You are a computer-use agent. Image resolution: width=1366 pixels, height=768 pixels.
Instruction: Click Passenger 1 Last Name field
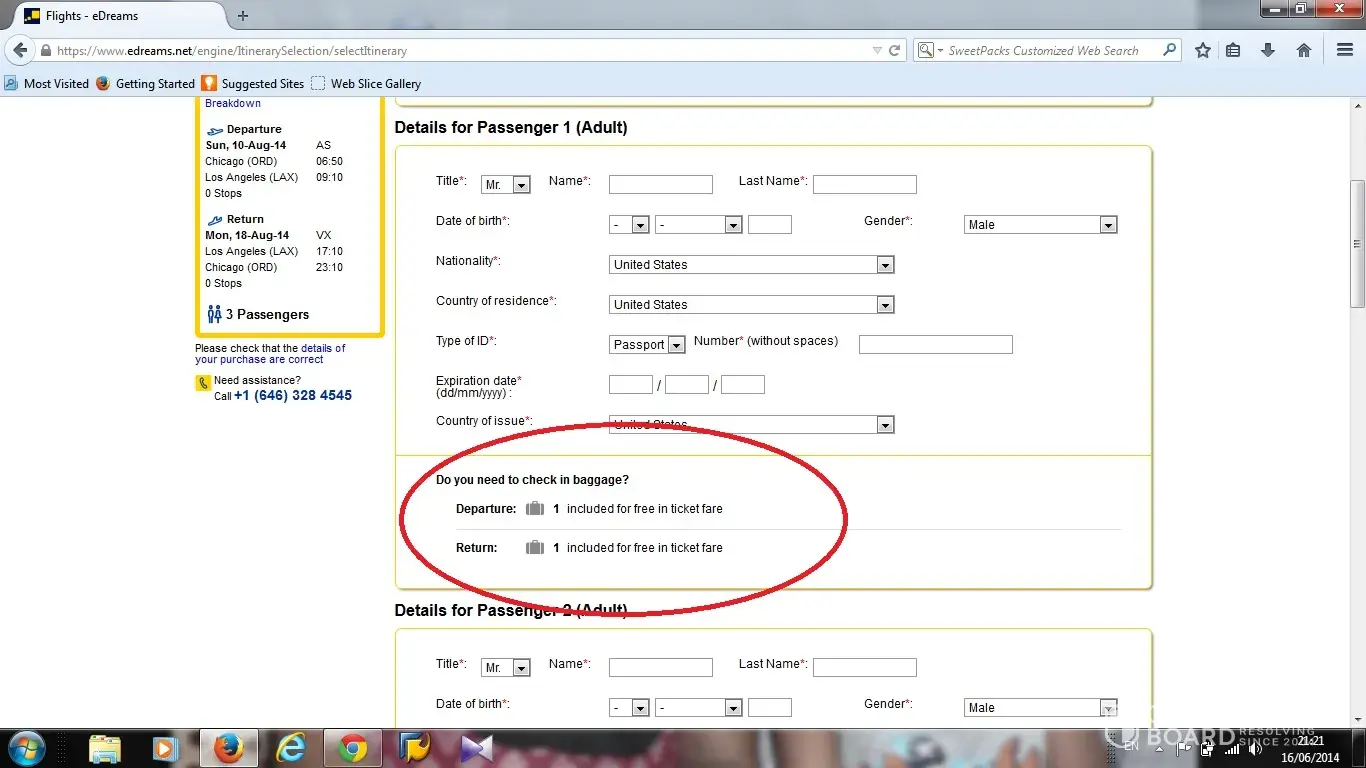pyautogui.click(x=864, y=184)
